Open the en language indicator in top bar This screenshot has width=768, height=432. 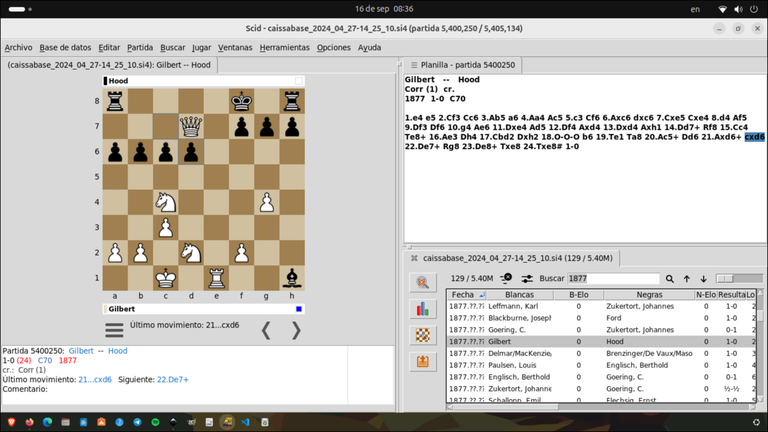[x=695, y=9]
